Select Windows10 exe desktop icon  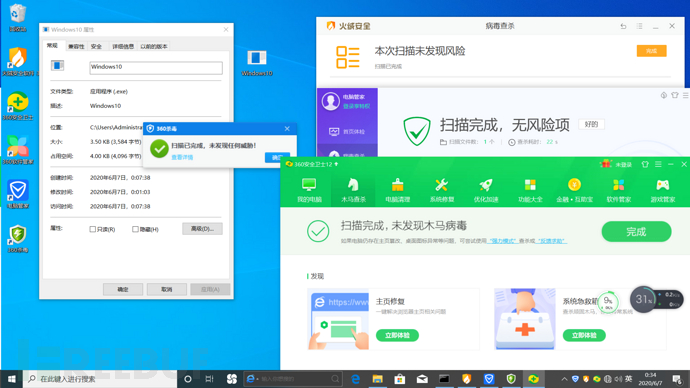257,63
